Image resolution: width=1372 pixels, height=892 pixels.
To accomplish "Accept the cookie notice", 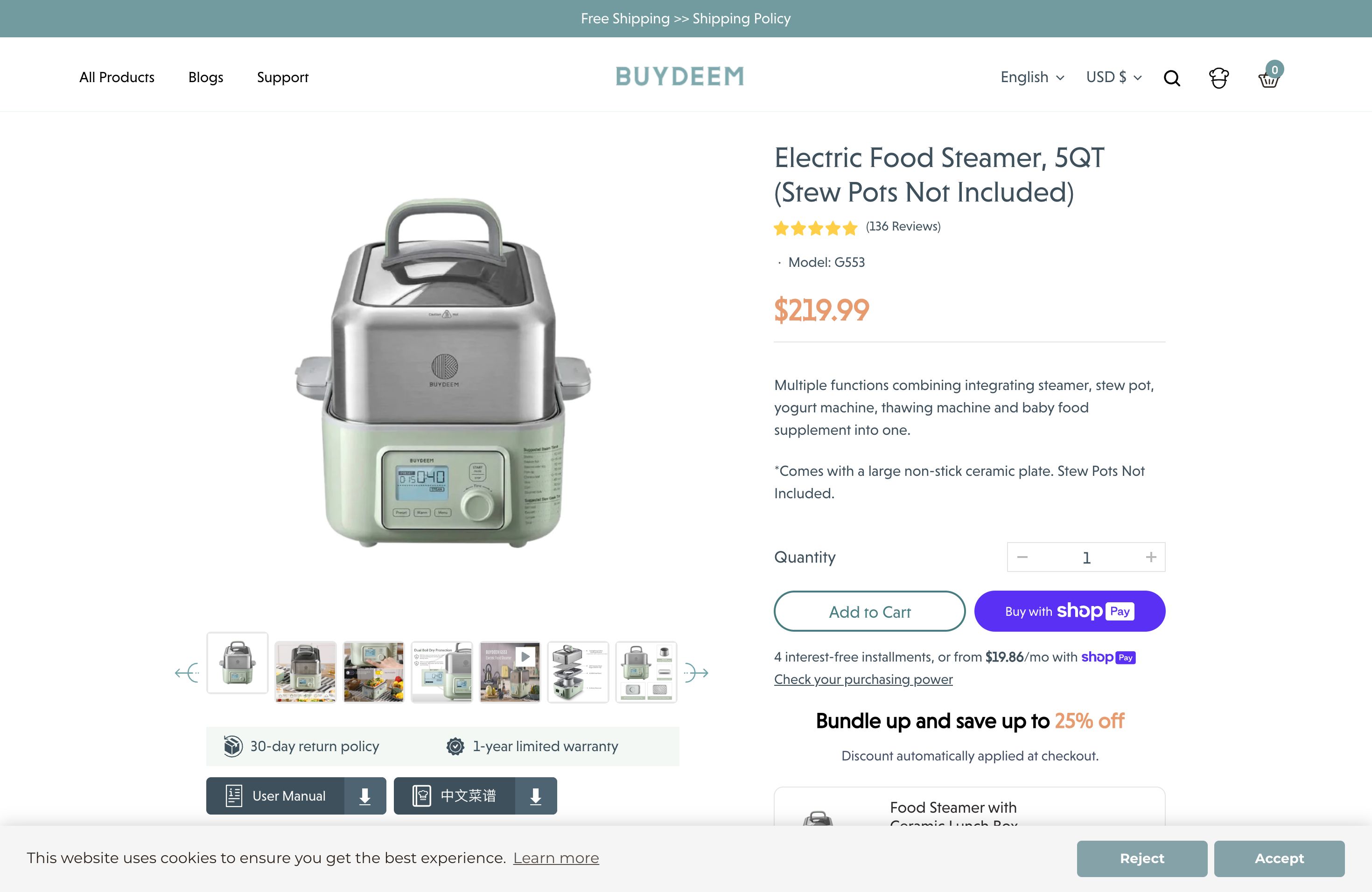I will (x=1279, y=858).
